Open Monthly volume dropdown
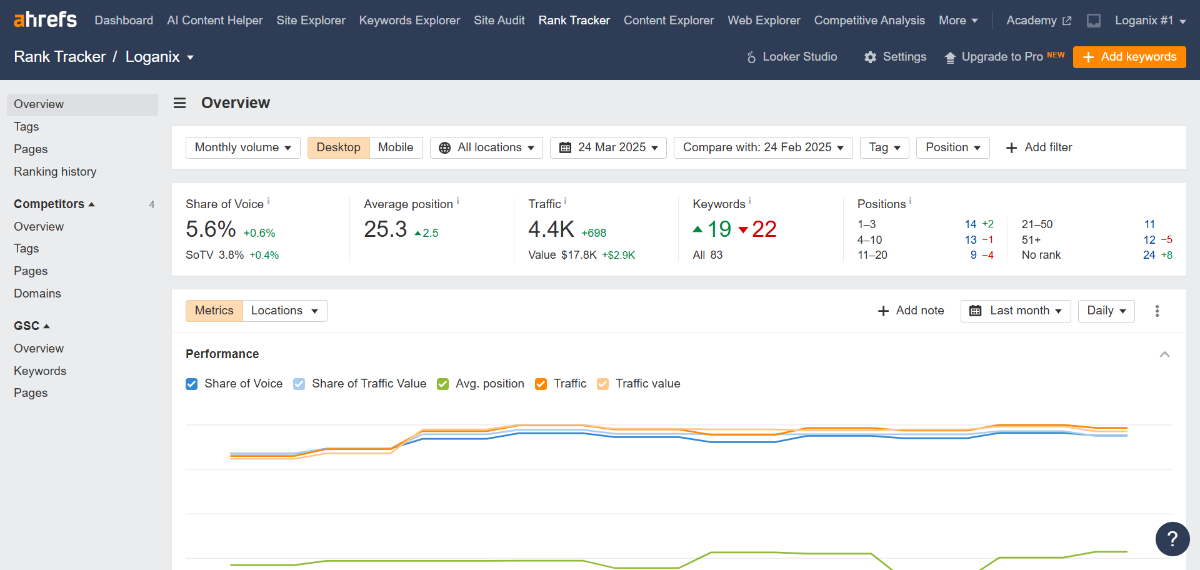This screenshot has width=1200, height=570. 243,147
